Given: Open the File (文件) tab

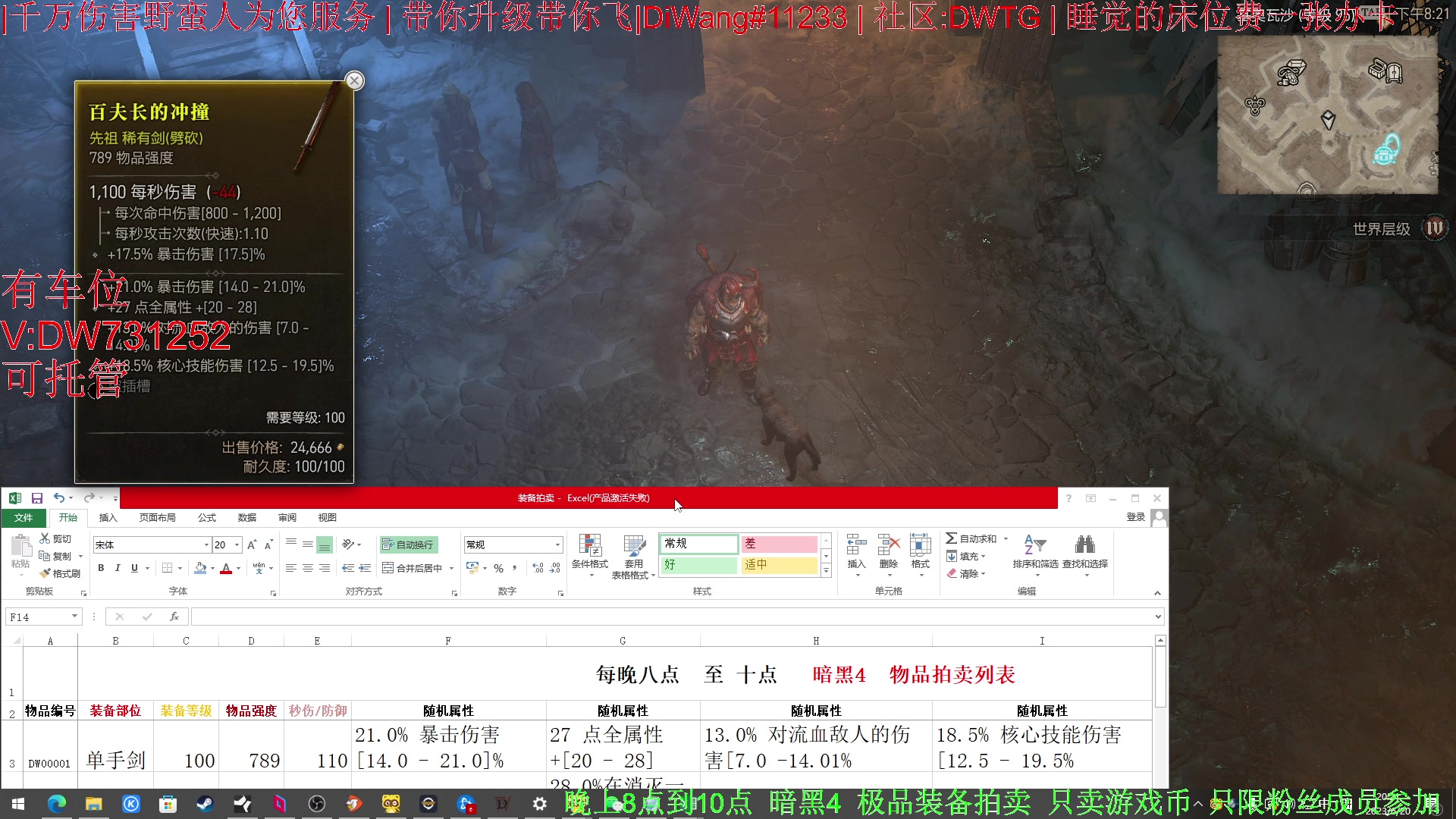Looking at the screenshot, I should [24, 517].
